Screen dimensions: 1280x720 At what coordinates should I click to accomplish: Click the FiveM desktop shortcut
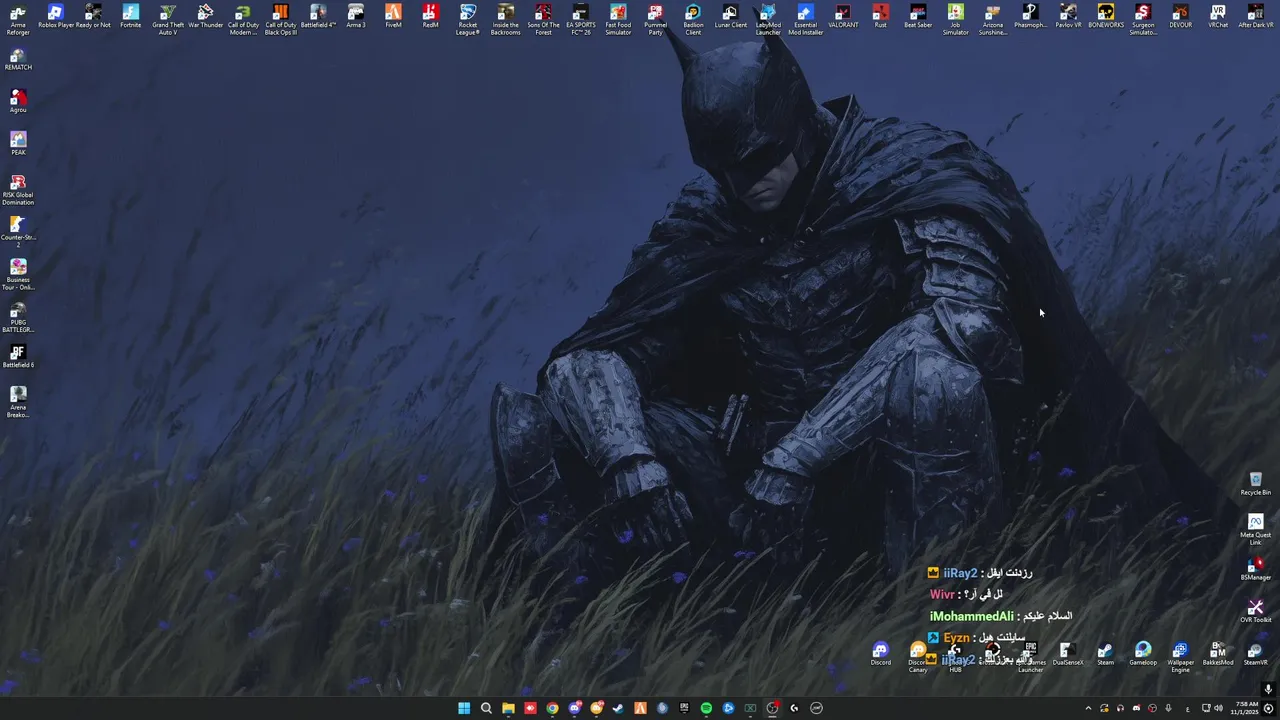pyautogui.click(x=393, y=16)
